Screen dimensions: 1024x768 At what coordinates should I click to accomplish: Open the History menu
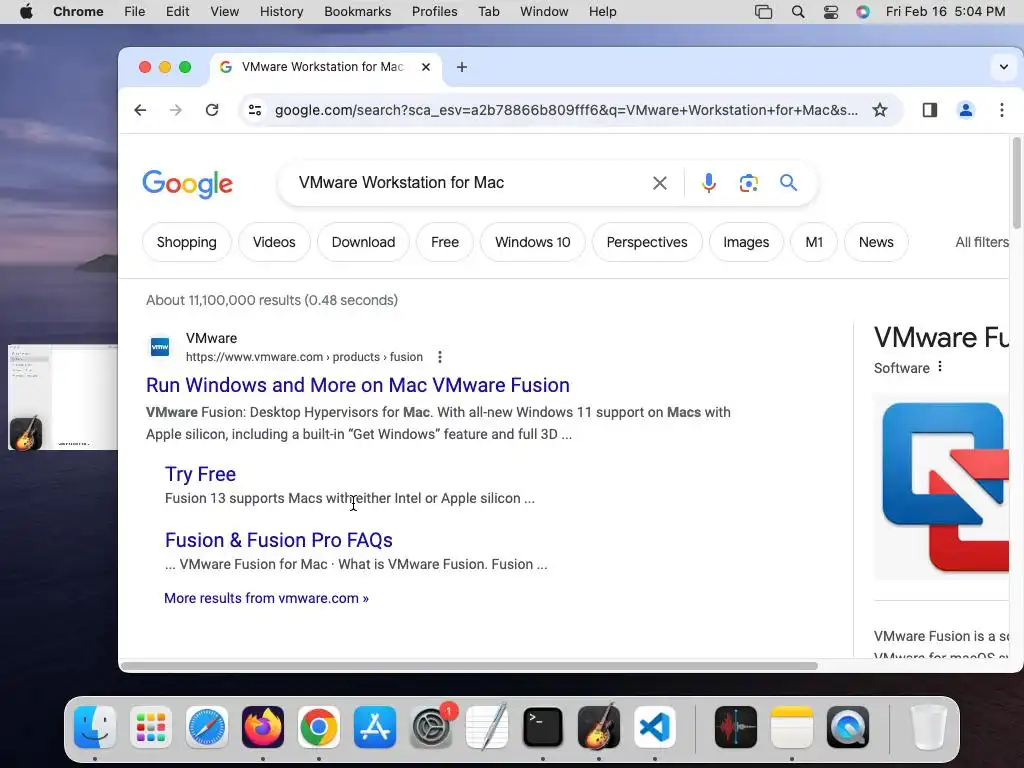pos(281,12)
